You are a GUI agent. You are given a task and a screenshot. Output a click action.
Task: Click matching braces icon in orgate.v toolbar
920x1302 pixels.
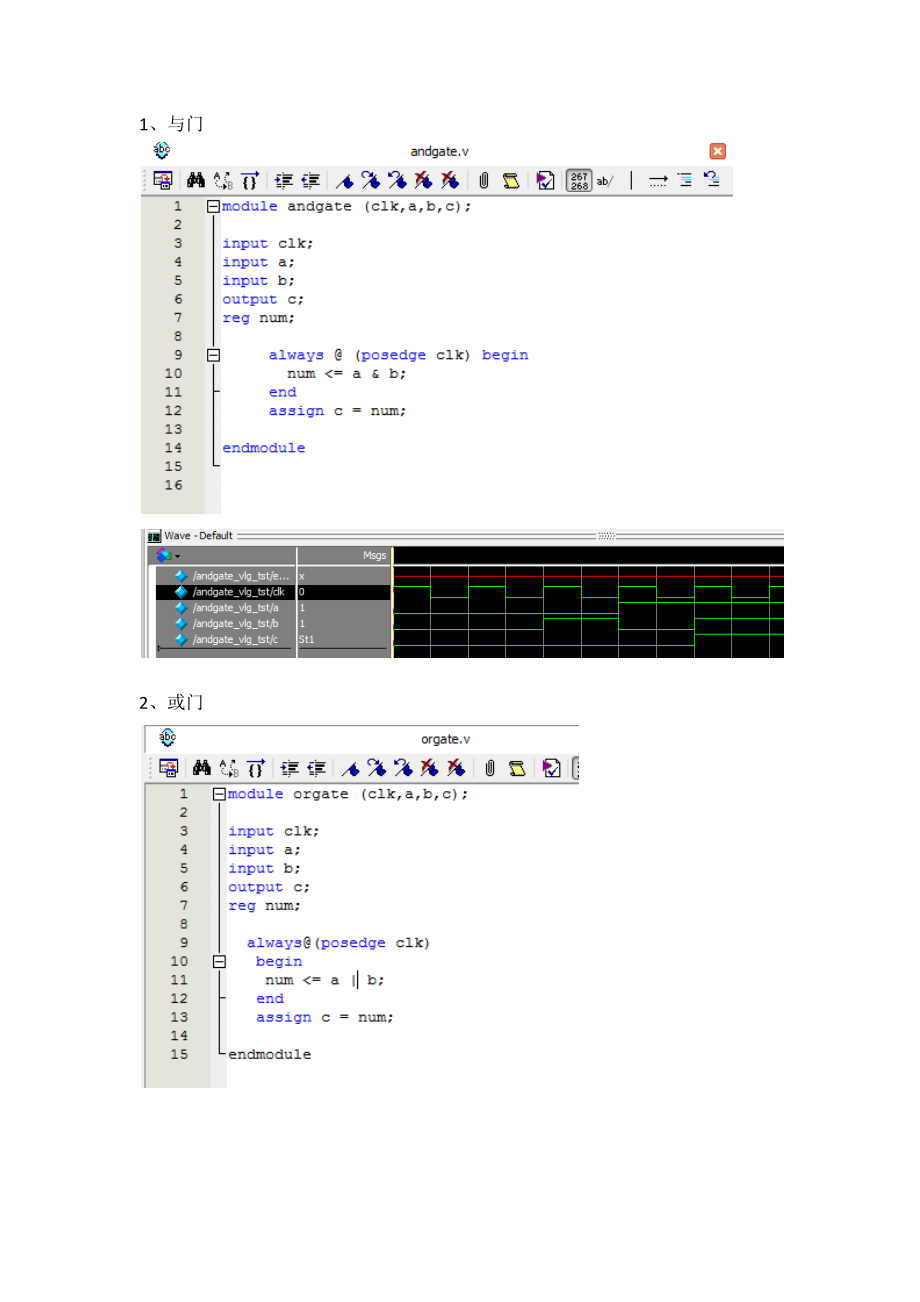click(x=256, y=768)
